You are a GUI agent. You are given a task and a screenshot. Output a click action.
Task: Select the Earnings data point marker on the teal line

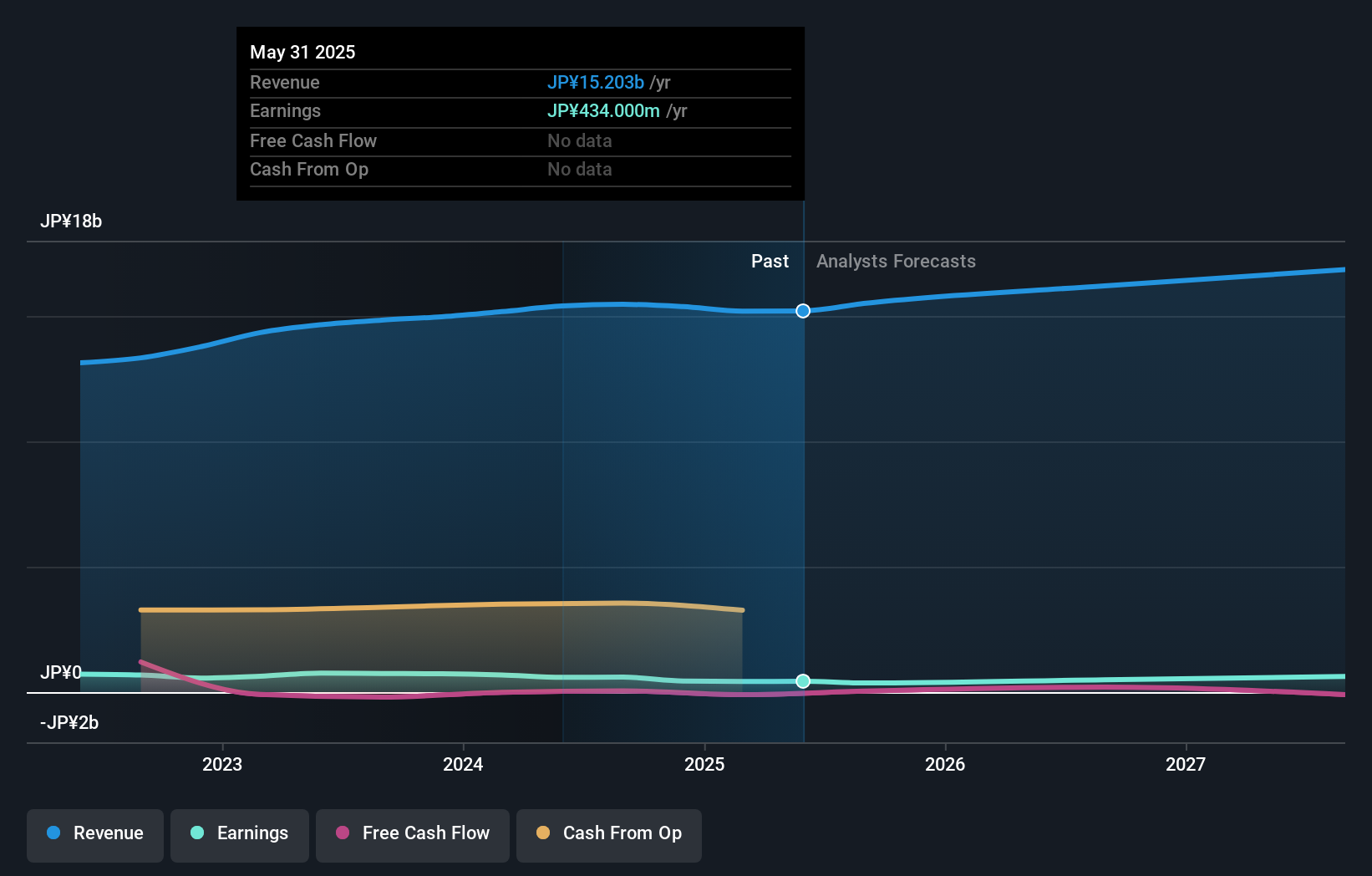[x=803, y=681]
